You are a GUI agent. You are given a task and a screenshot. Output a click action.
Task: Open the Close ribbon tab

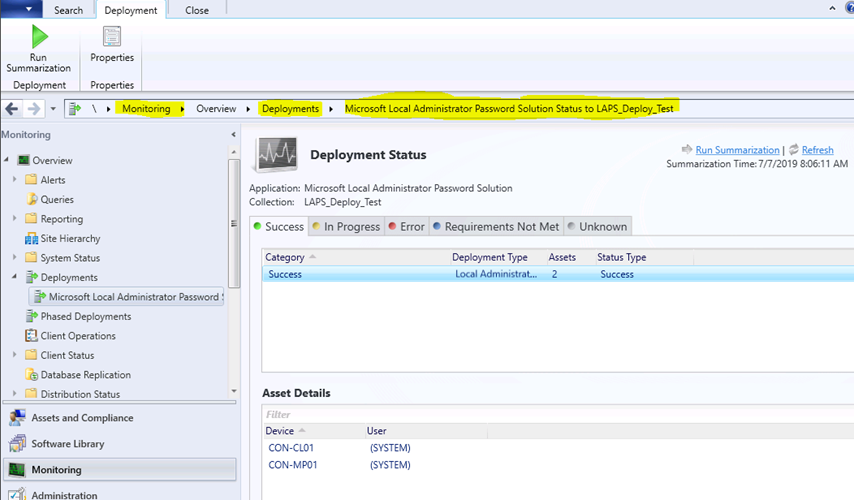click(197, 10)
